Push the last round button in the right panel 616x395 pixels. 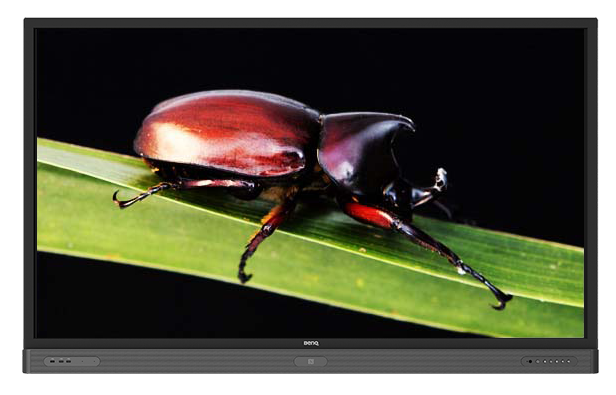pos(568,362)
